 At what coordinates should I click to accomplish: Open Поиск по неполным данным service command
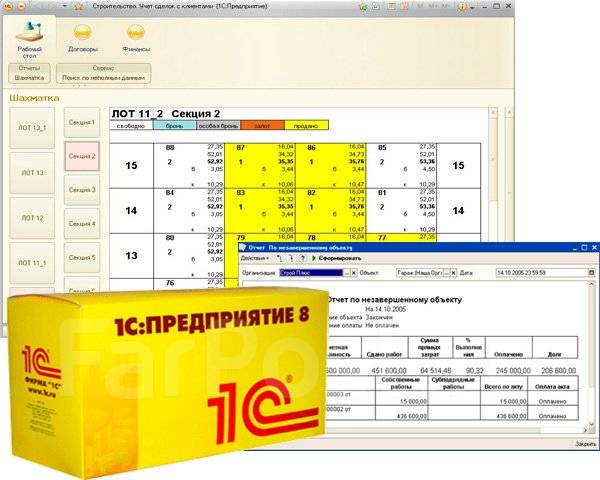(x=104, y=78)
